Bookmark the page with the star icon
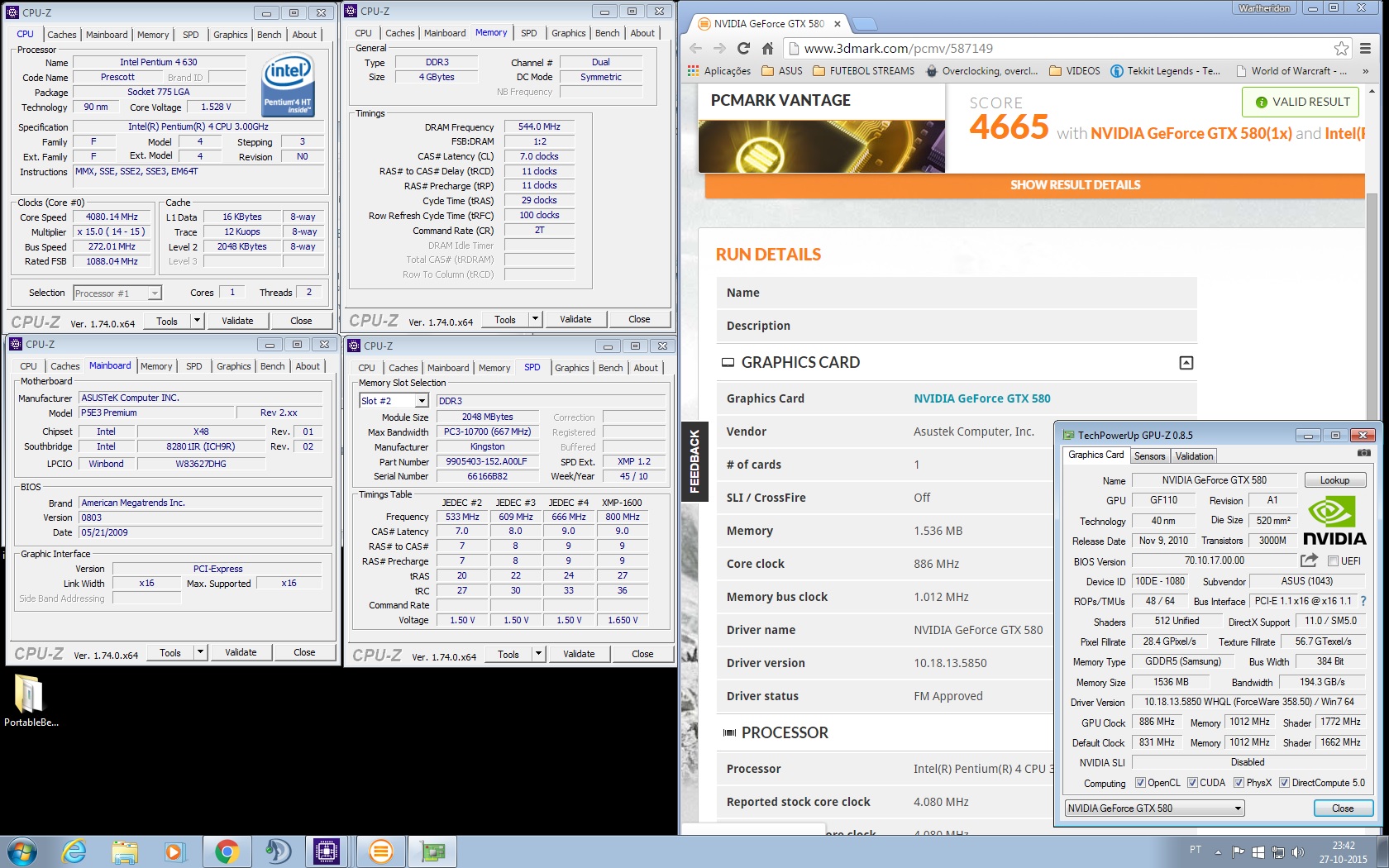1389x868 pixels. [x=1341, y=49]
